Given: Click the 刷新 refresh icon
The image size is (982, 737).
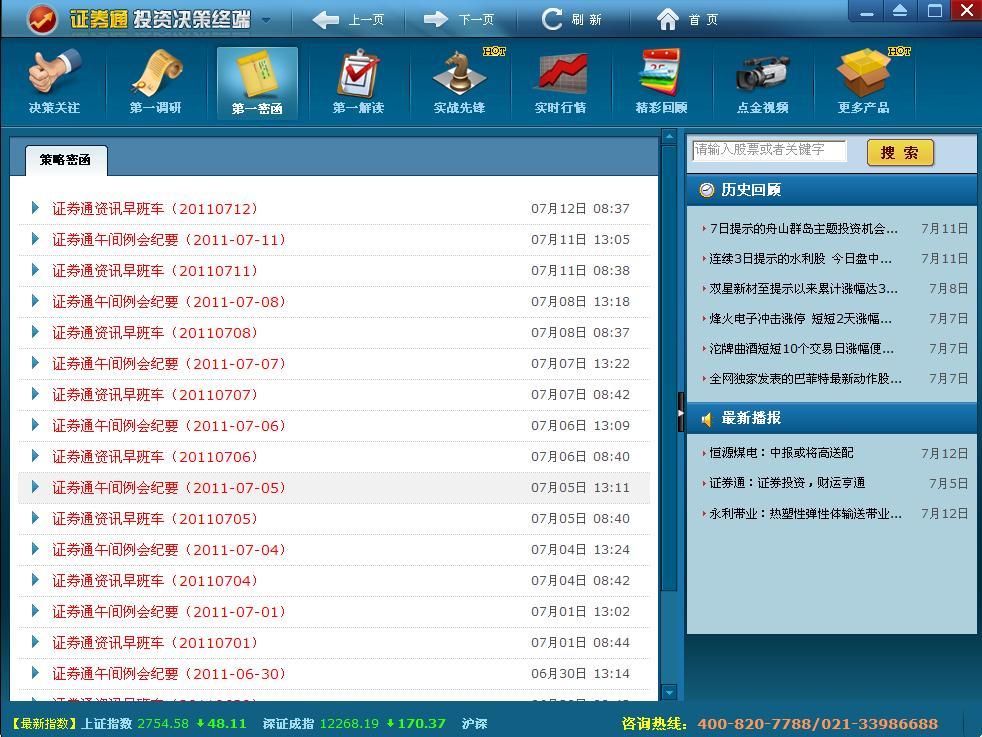Looking at the screenshot, I should pos(552,19).
